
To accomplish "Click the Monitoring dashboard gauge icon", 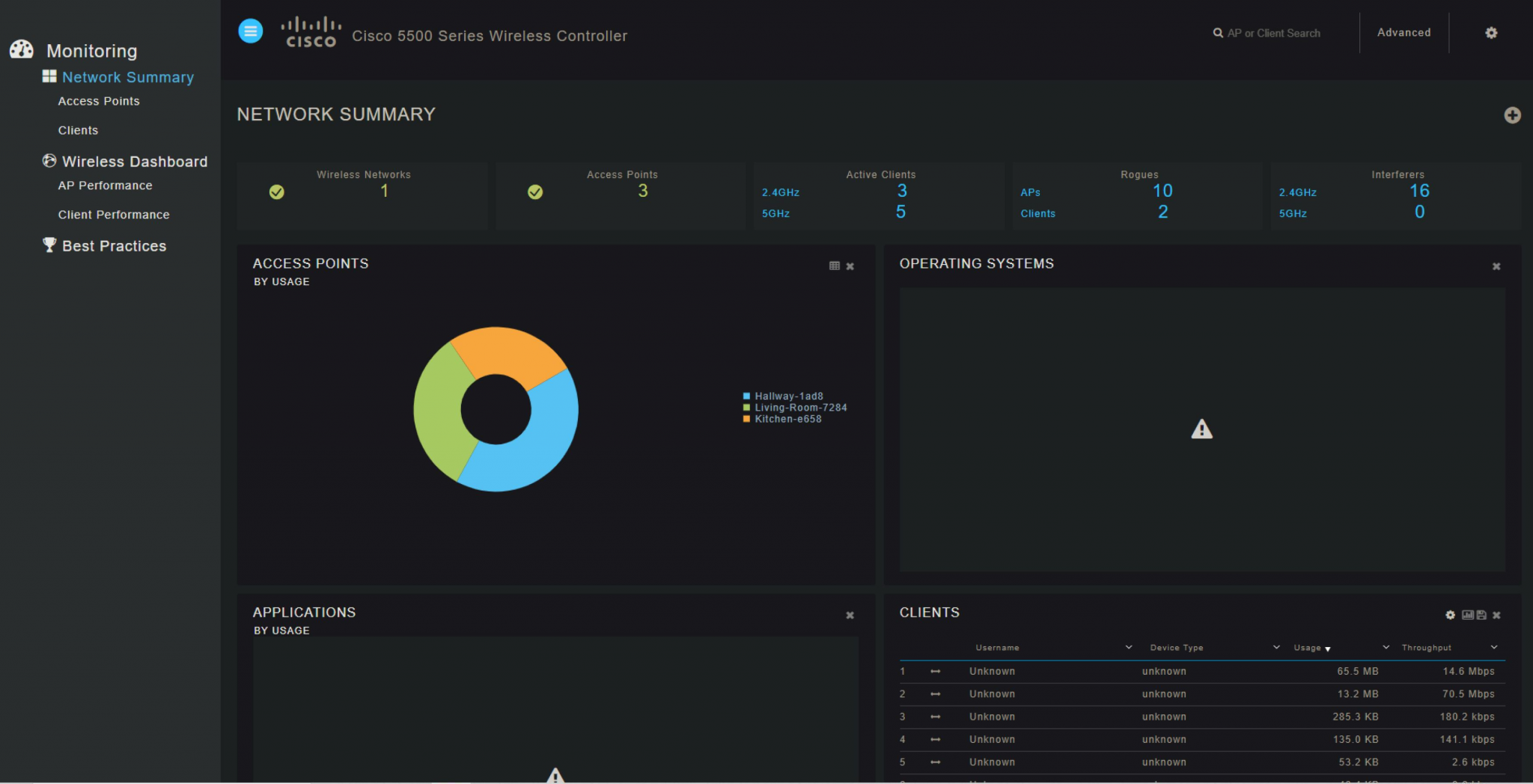I will [x=22, y=49].
